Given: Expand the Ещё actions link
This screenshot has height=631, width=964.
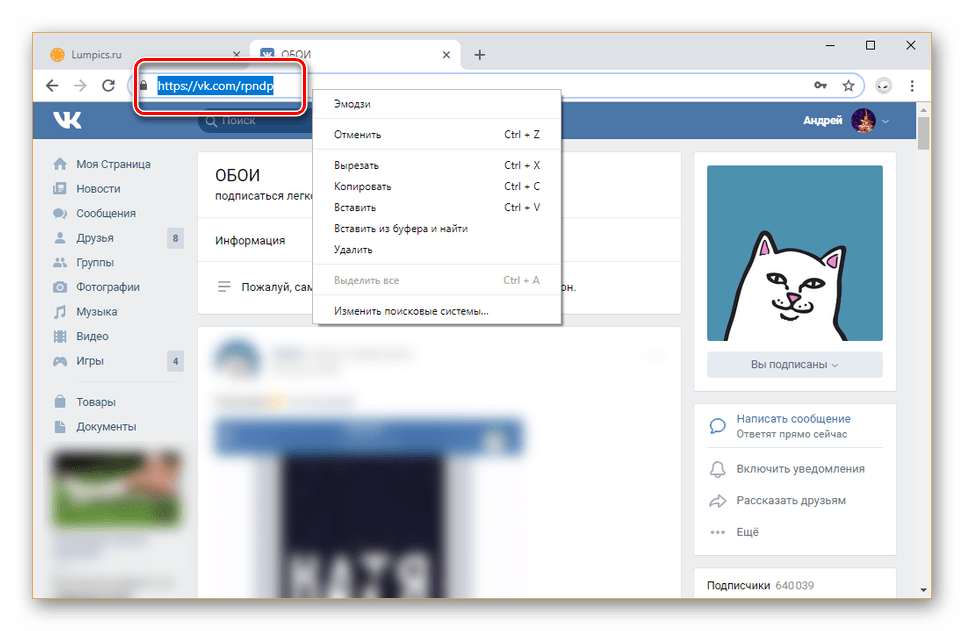Looking at the screenshot, I should click(748, 532).
